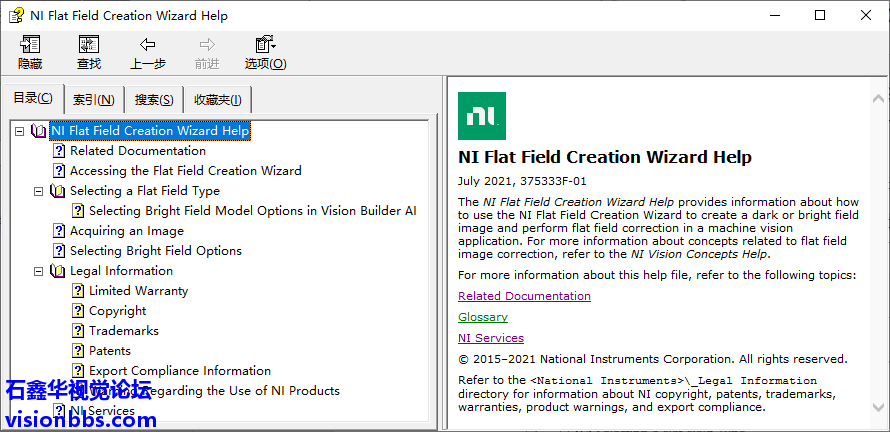
Task: Select Related Documentation in the contents tree
Action: click(x=138, y=151)
